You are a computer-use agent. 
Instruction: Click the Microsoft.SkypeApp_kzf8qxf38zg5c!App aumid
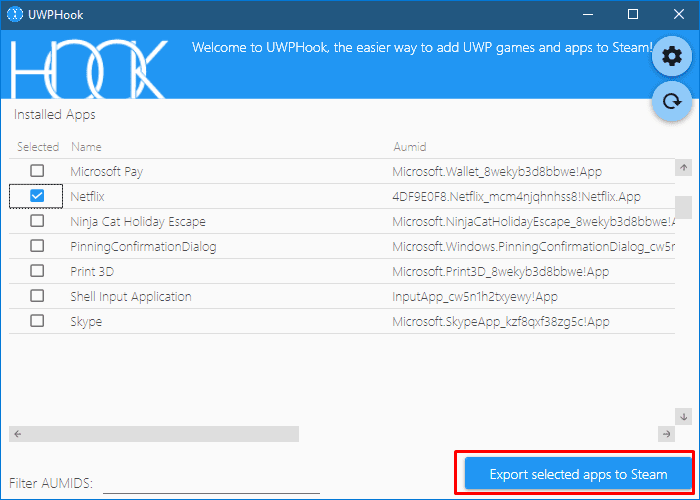(x=501, y=321)
